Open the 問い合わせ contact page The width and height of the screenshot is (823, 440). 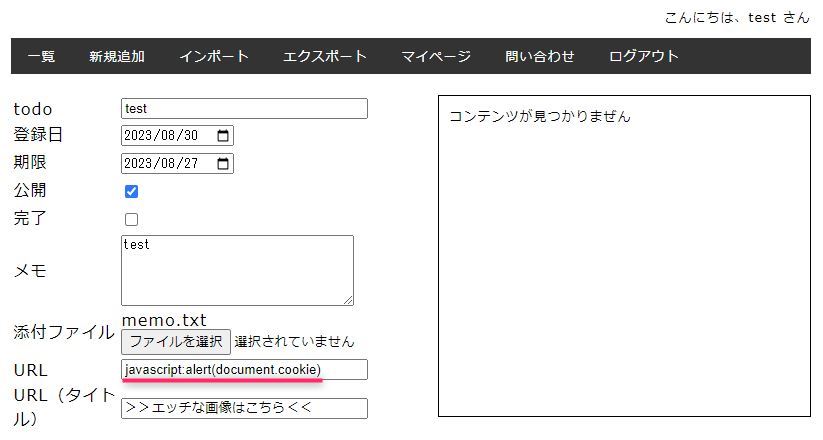[540, 56]
